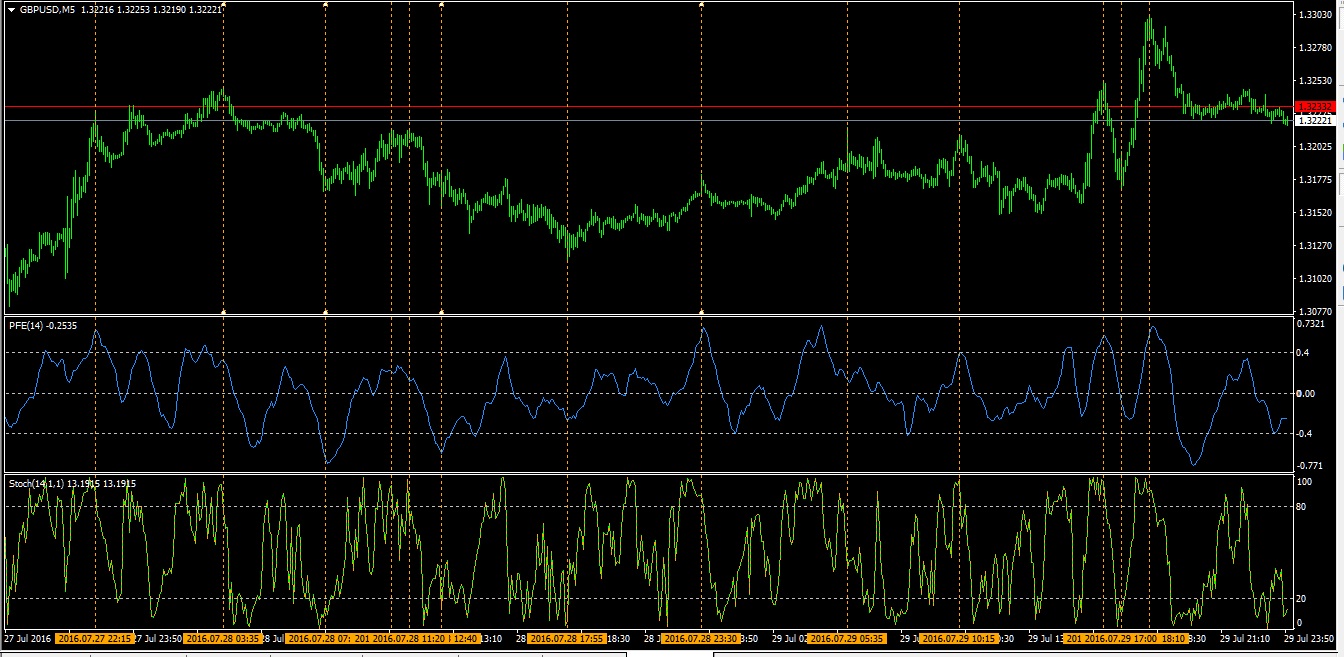1344x657 pixels.
Task: Click the 18:10 orange time marker
Action: (x=1174, y=638)
